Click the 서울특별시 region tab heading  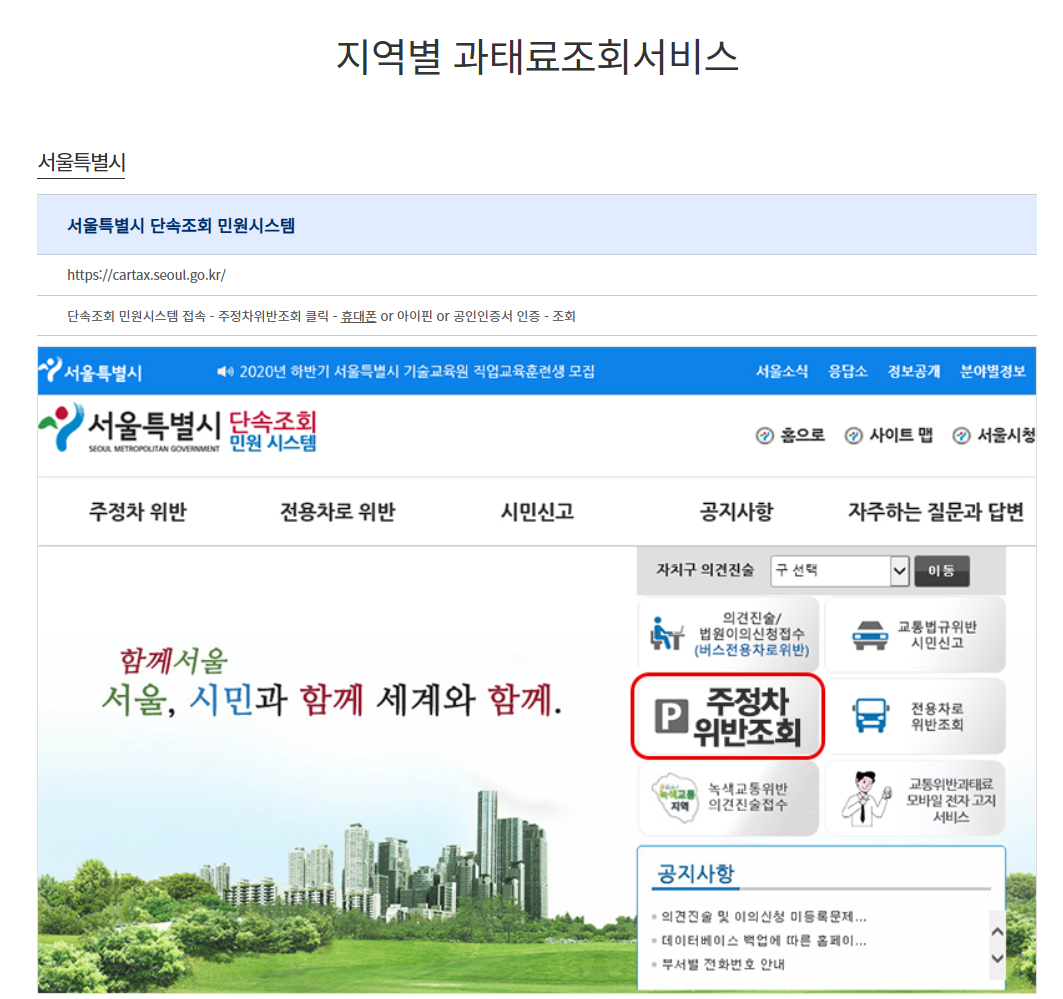click(x=81, y=163)
